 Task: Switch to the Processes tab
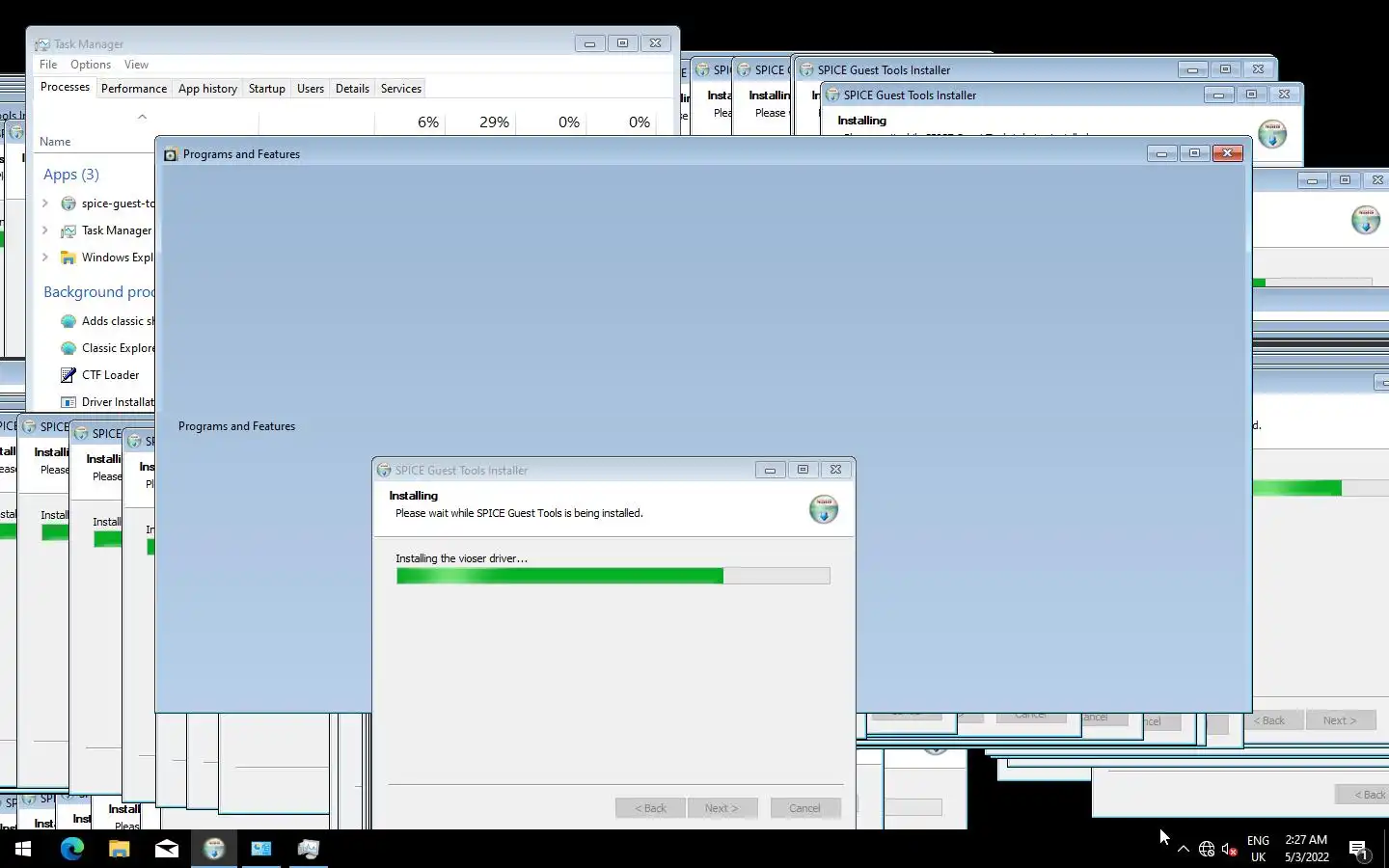pyautogui.click(x=65, y=87)
